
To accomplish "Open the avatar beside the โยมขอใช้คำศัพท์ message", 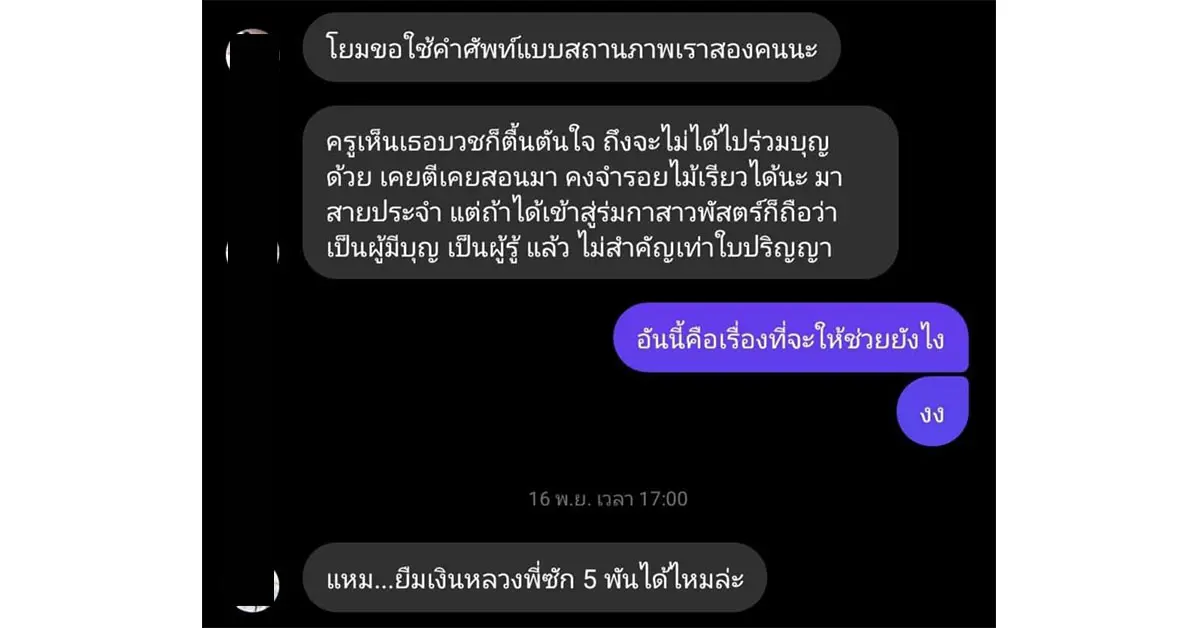I will pyautogui.click(x=253, y=52).
